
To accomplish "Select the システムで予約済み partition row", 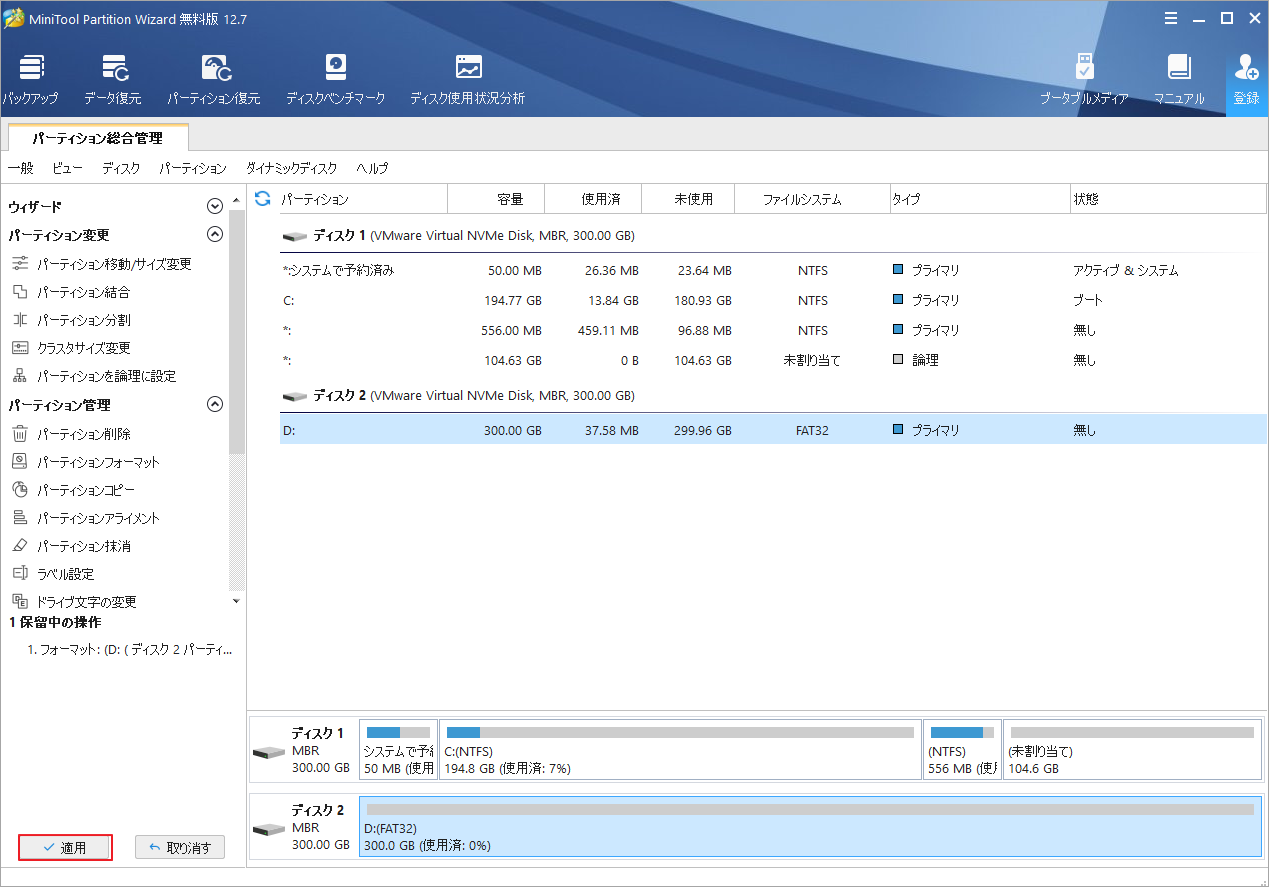I will (x=773, y=271).
